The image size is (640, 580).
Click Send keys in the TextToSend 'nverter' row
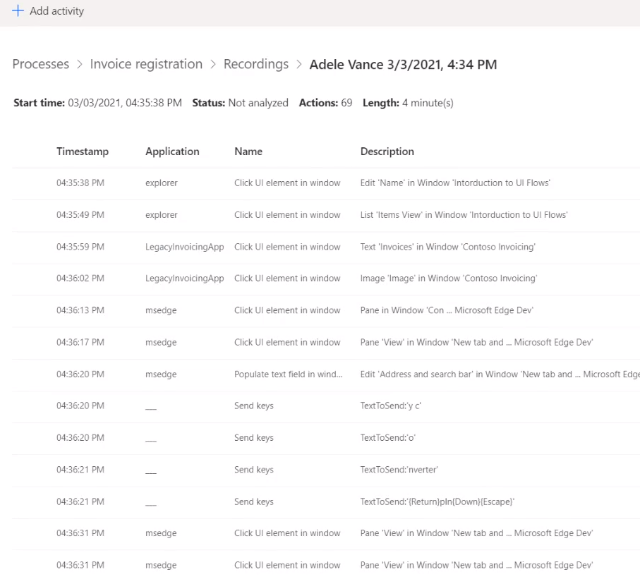(x=254, y=470)
